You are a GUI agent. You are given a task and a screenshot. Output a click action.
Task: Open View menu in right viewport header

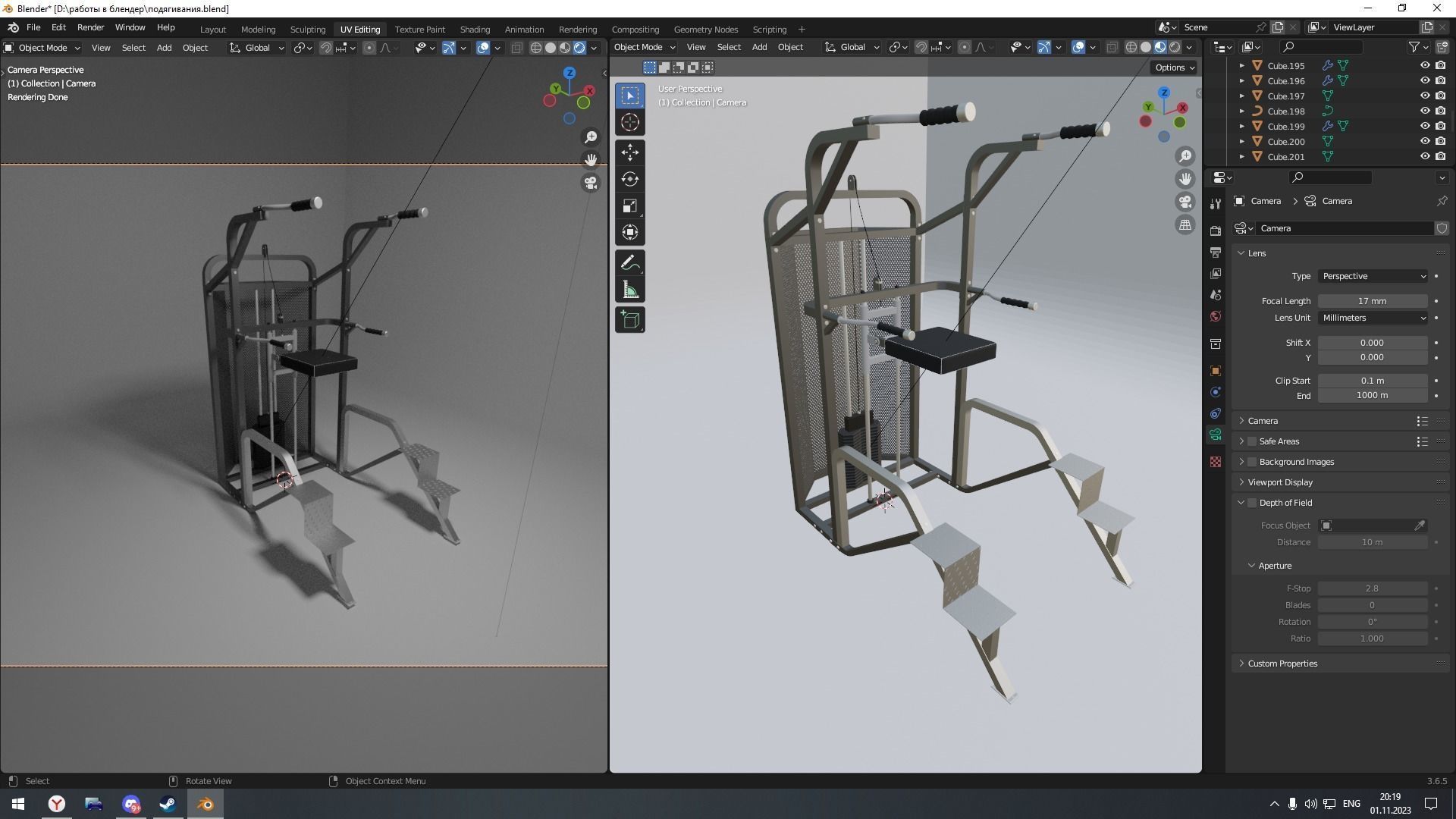tap(696, 47)
